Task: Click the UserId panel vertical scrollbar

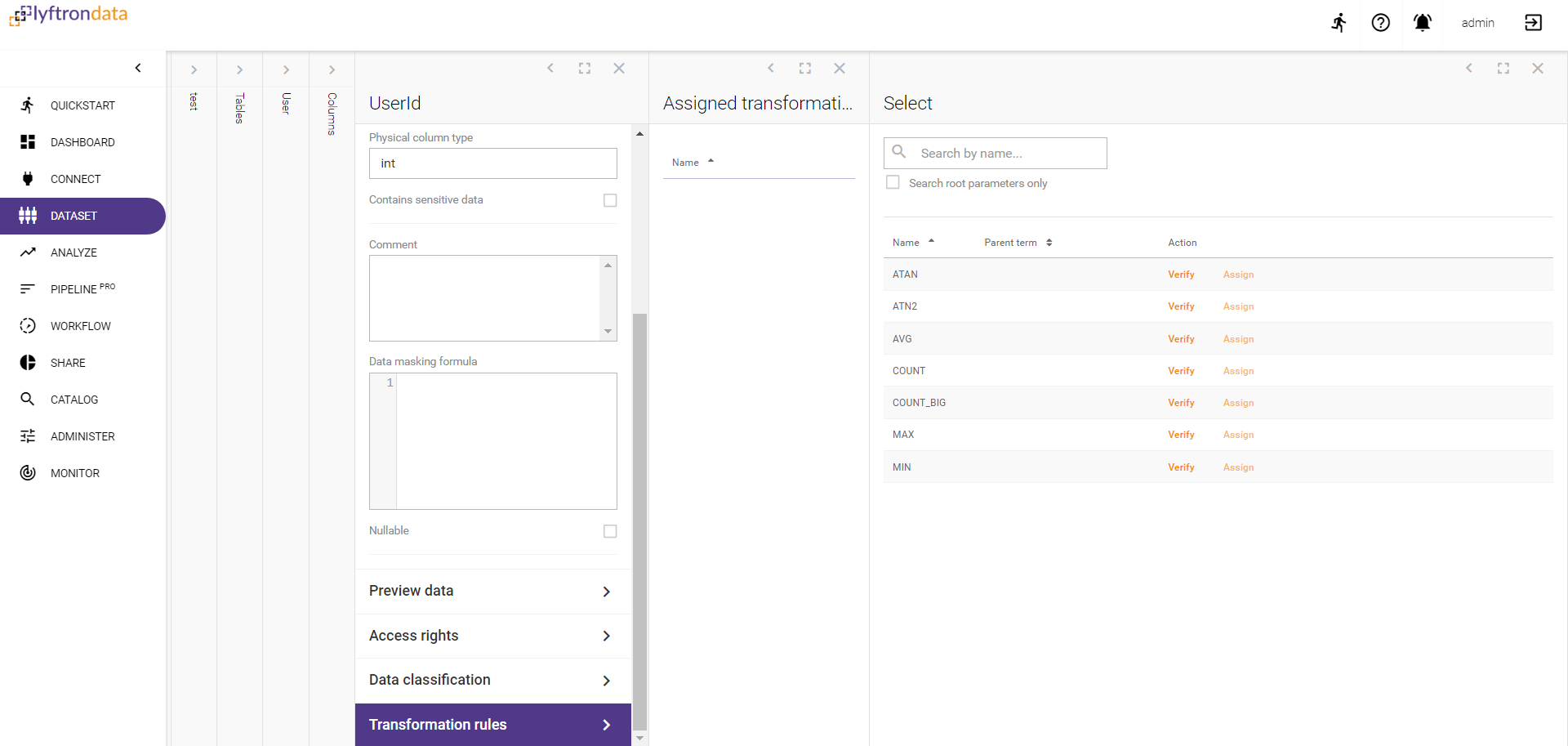Action: pos(640,521)
